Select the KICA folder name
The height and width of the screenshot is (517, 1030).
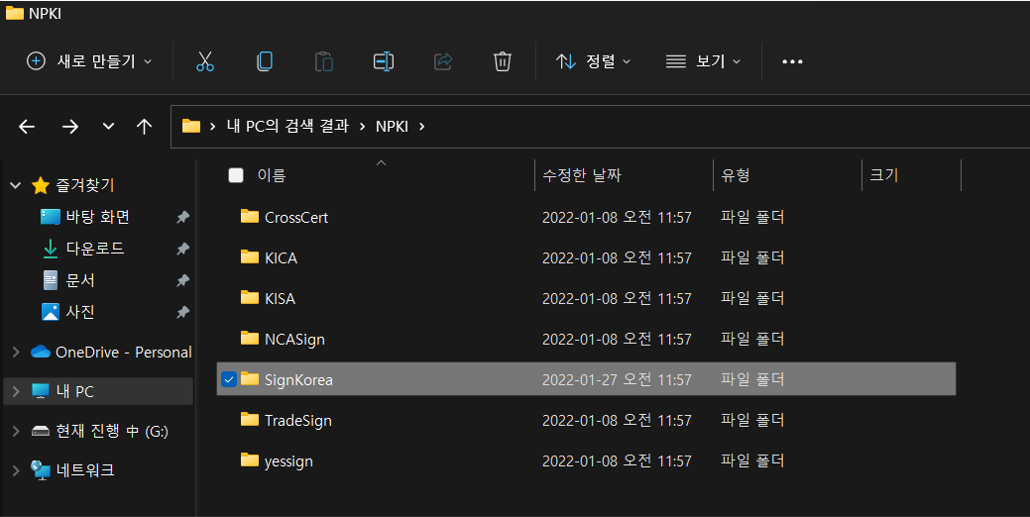281,258
